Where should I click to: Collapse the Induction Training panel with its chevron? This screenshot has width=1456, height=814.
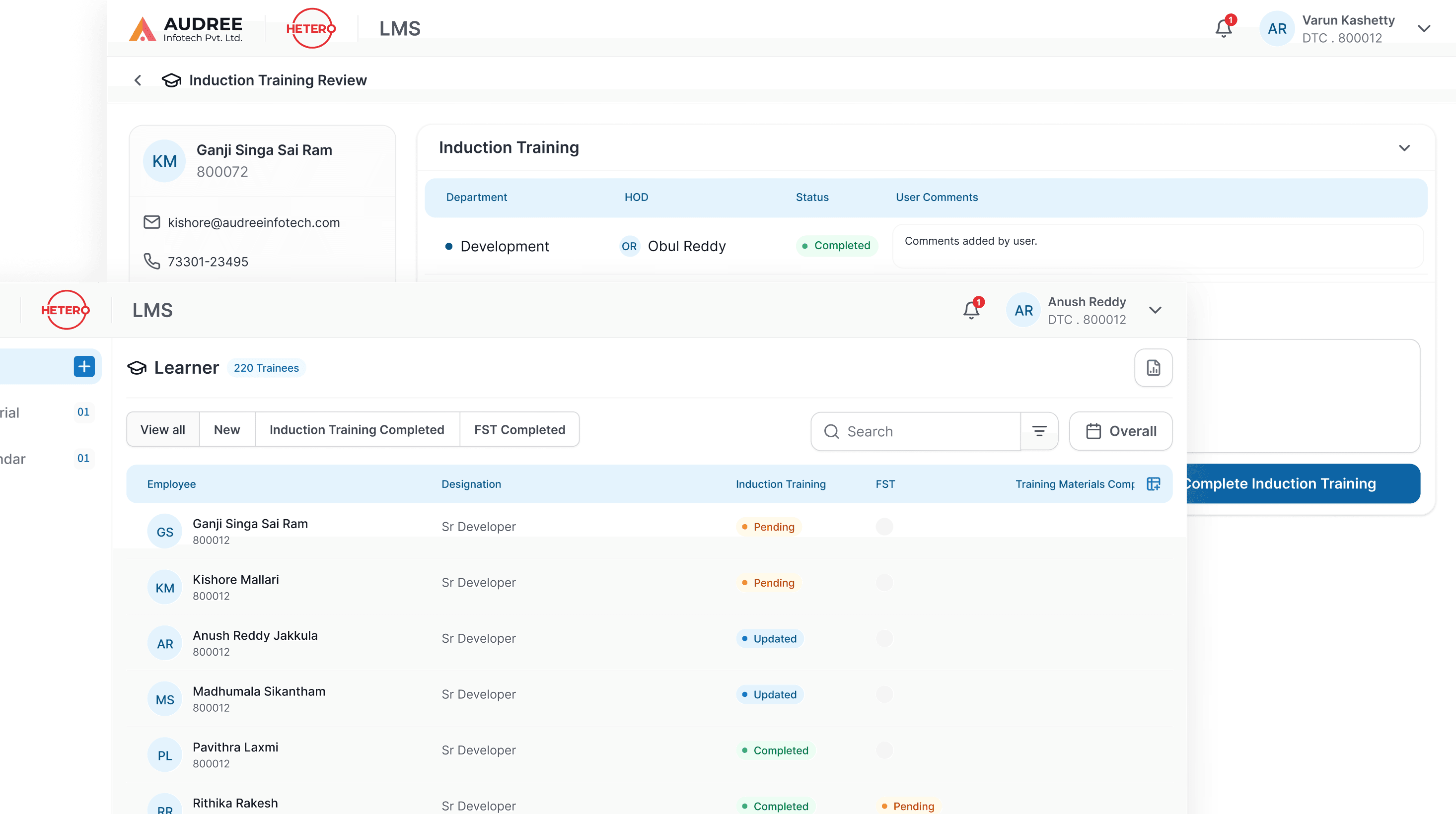pos(1405,148)
